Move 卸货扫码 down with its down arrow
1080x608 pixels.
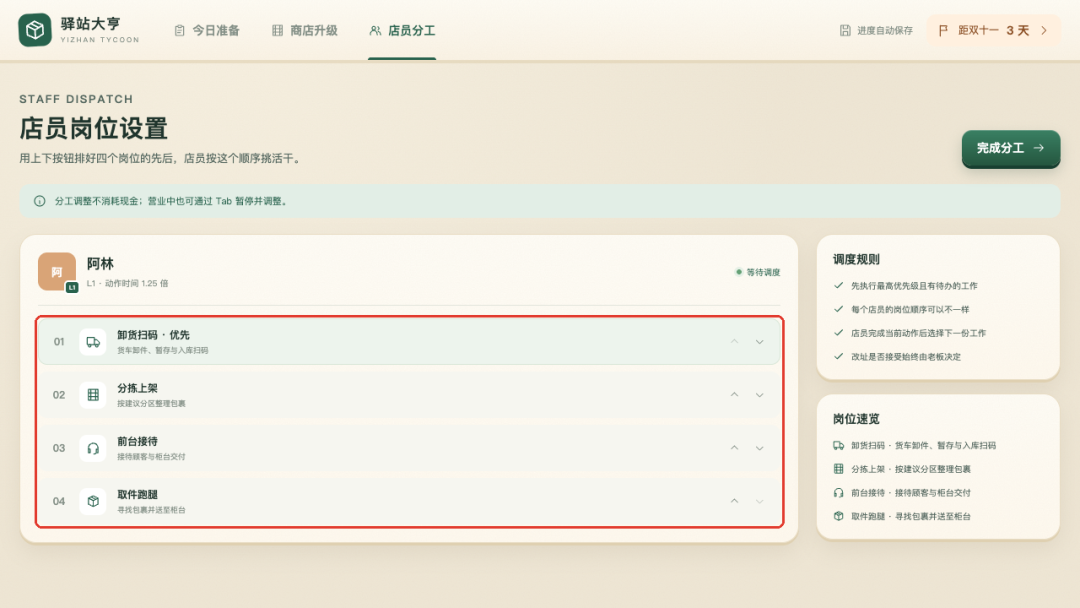(x=759, y=342)
